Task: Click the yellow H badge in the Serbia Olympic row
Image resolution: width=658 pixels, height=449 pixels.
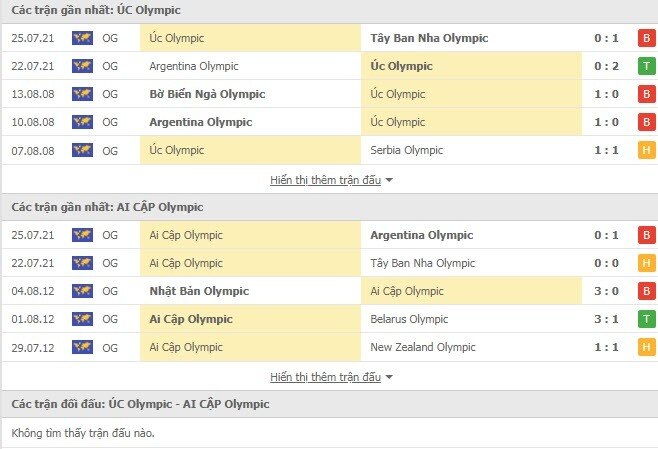Action: (x=647, y=150)
